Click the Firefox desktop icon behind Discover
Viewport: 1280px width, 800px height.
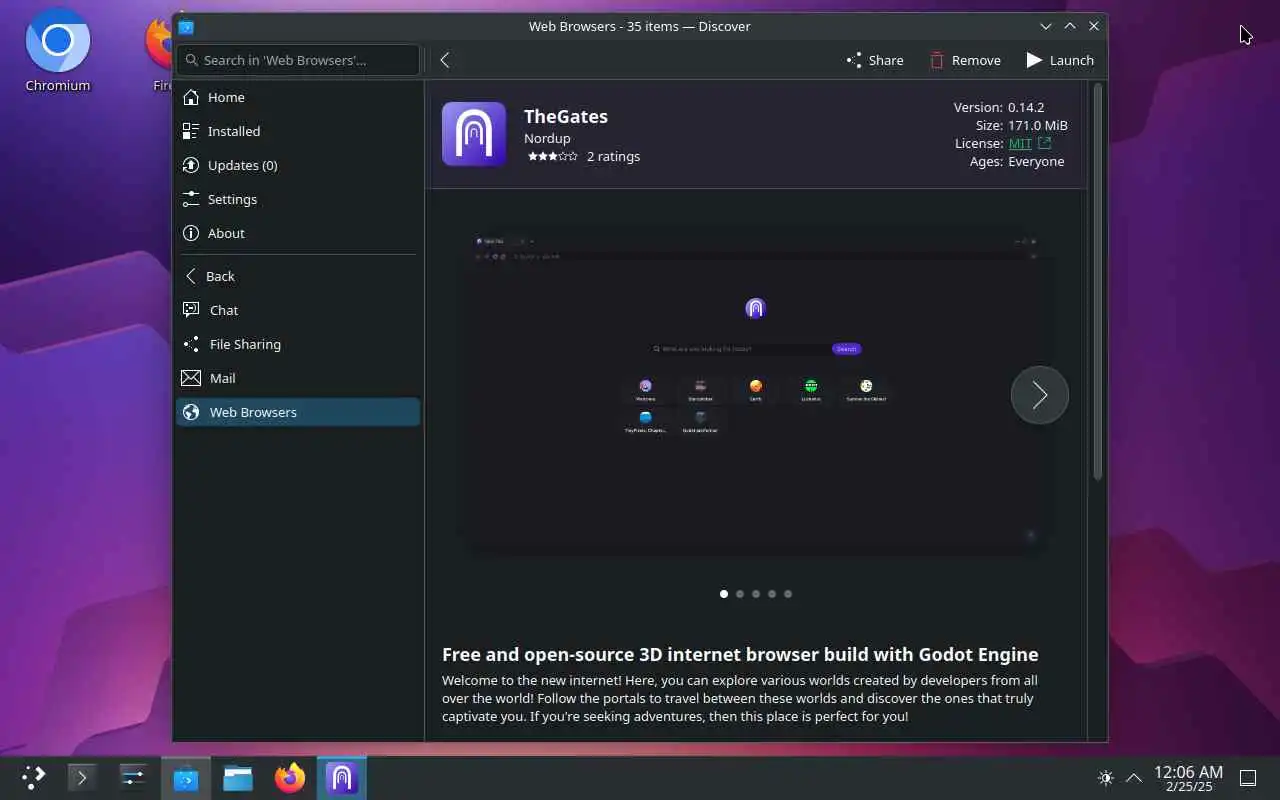[x=160, y=52]
